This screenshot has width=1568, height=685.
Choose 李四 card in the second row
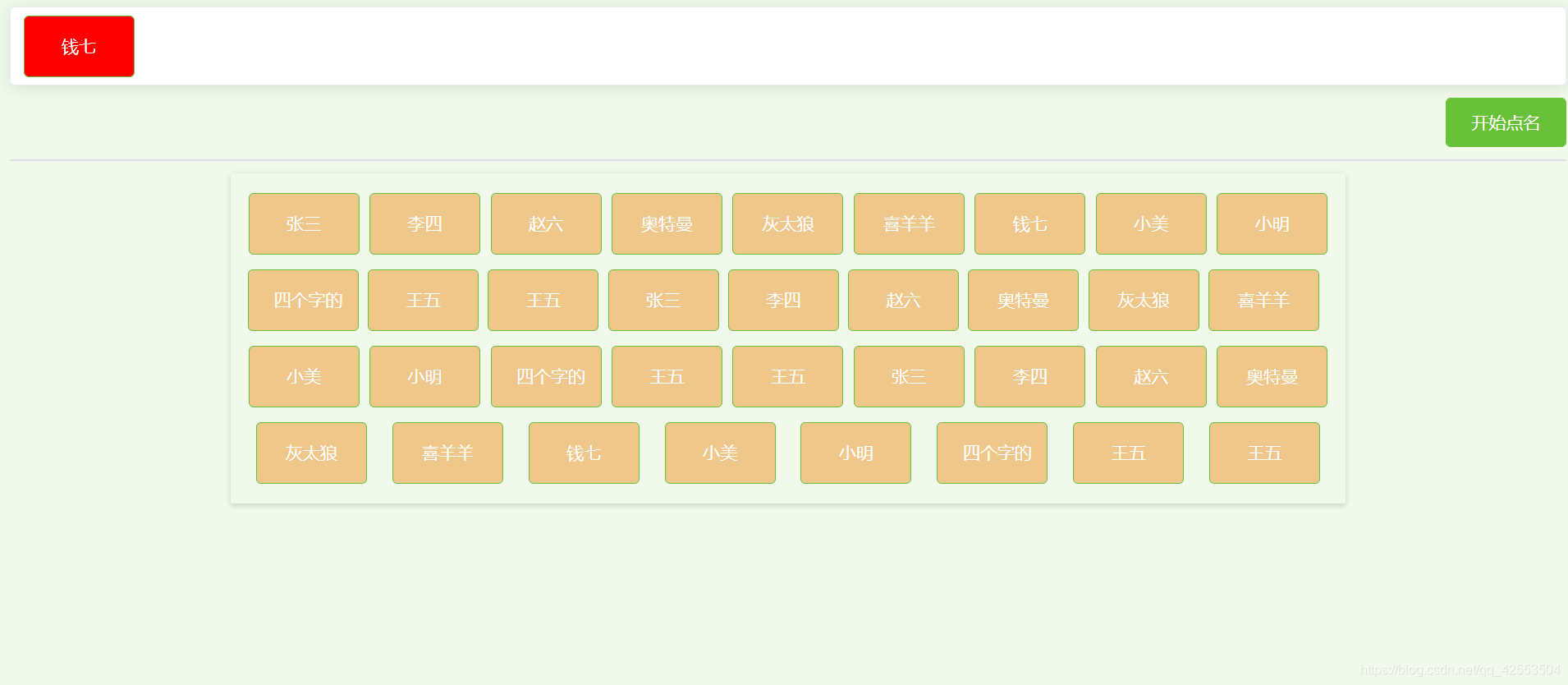pyautogui.click(x=783, y=300)
